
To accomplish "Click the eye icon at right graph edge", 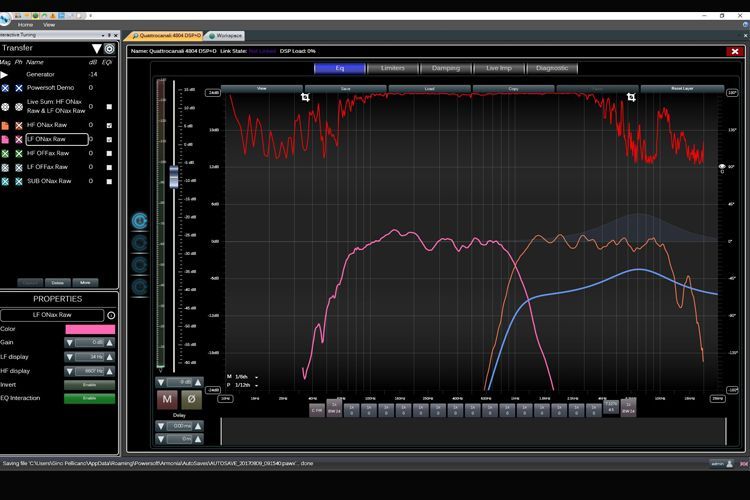I will click(722, 170).
